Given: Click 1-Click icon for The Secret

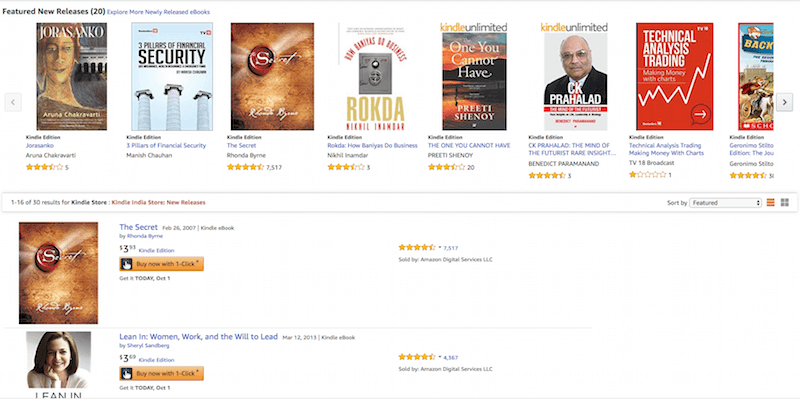Looking at the screenshot, I should point(126,264).
